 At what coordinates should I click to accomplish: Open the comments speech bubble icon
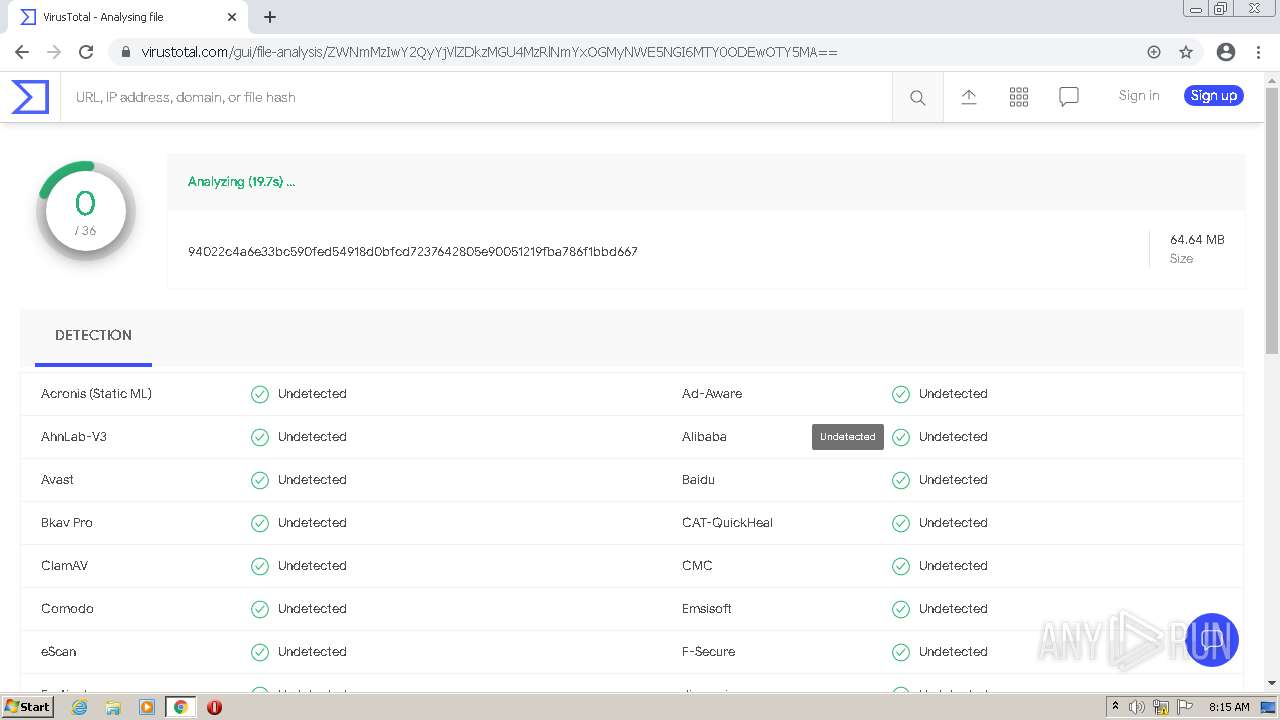click(1068, 97)
